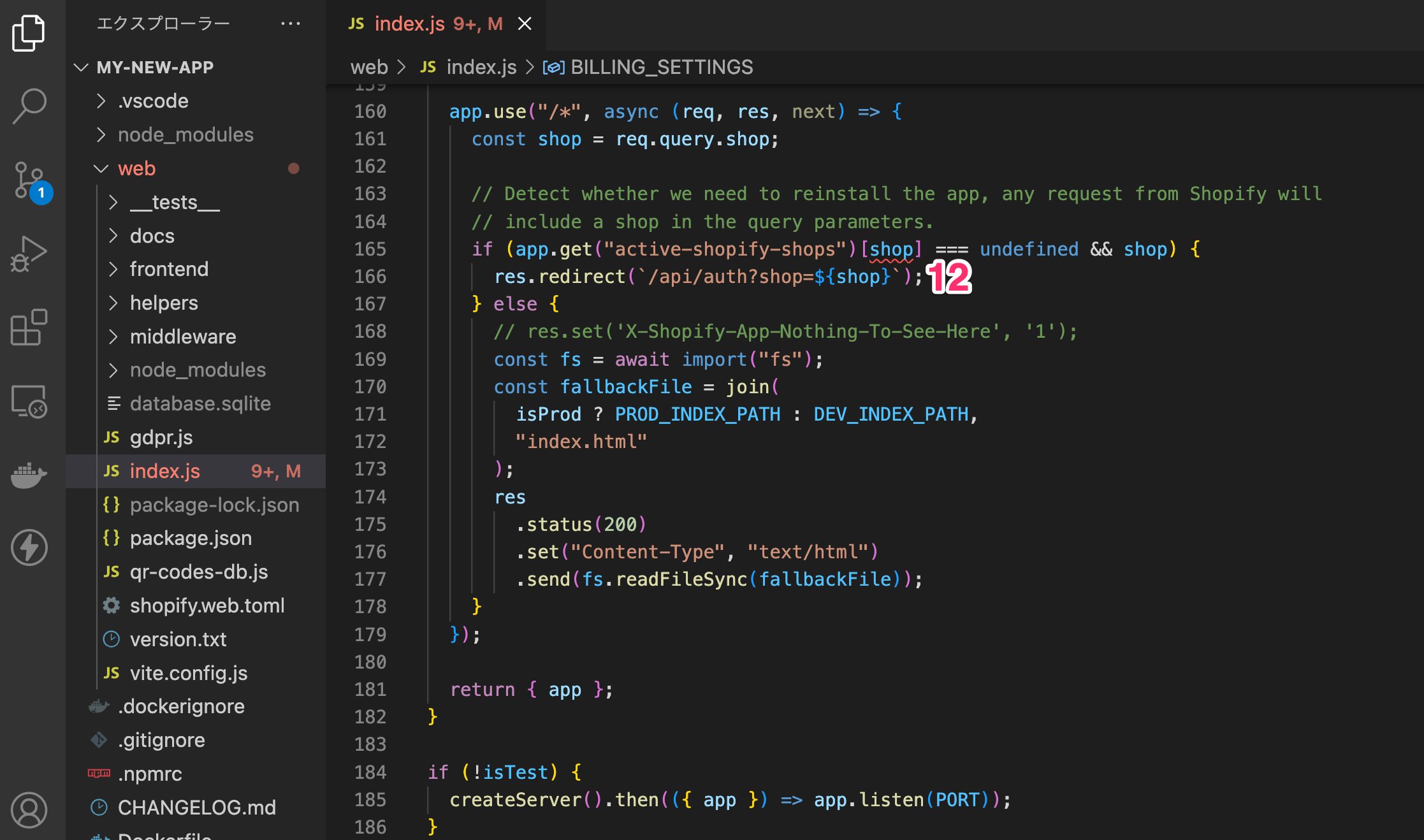
Task: Open the Docker view
Action: point(29,475)
